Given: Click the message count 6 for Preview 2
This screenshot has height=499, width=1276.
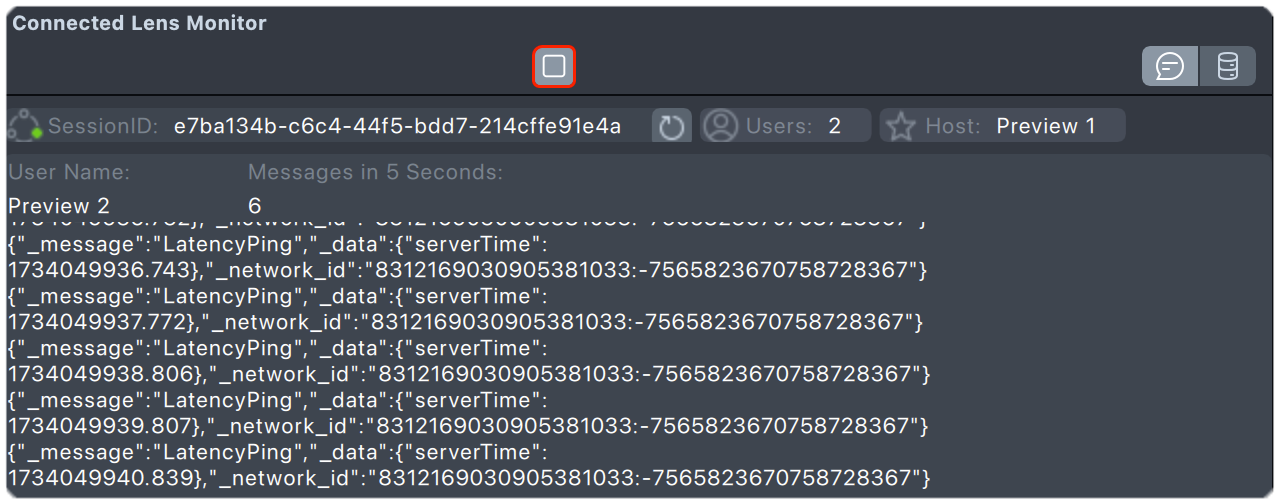Looking at the screenshot, I should coord(255,206).
